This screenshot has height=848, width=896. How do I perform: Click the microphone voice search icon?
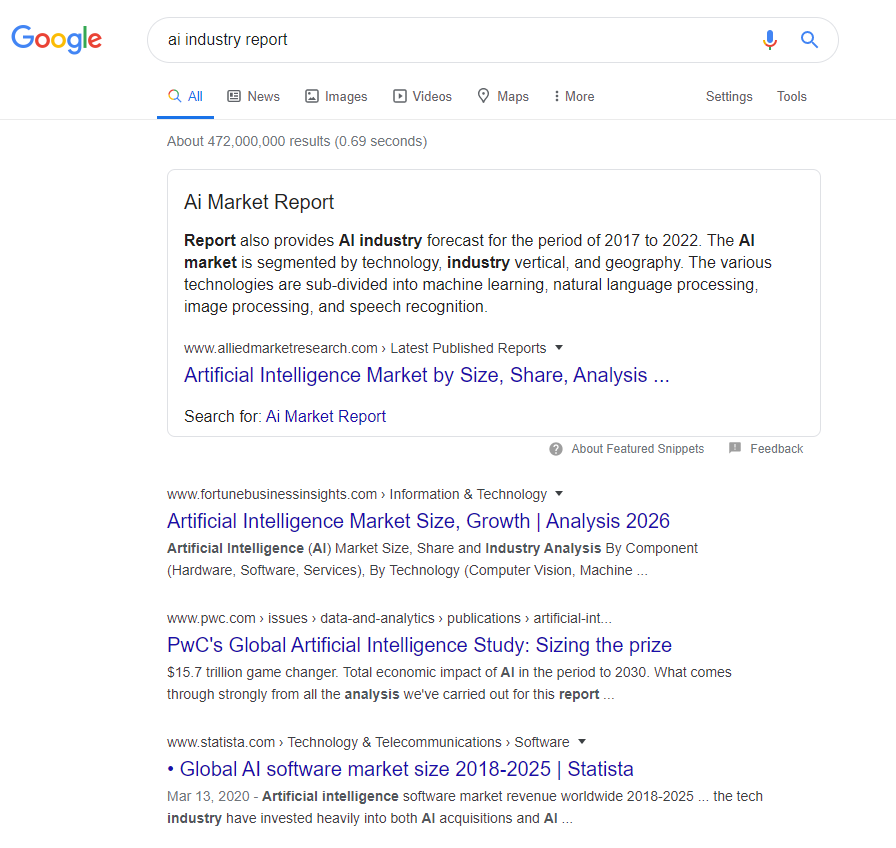[x=770, y=39]
